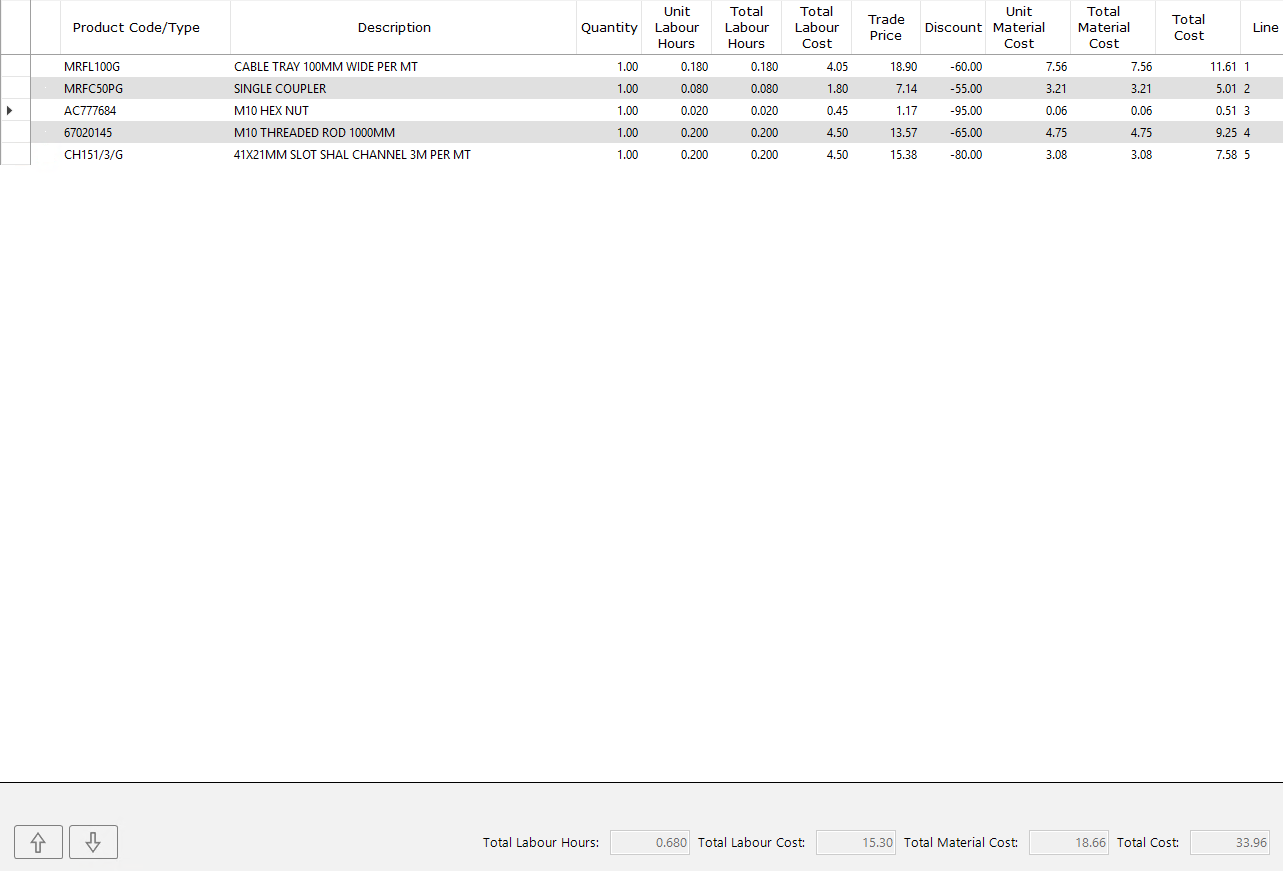The height and width of the screenshot is (871, 1283).
Task: Click the Total Labour Hours field
Action: click(x=650, y=843)
